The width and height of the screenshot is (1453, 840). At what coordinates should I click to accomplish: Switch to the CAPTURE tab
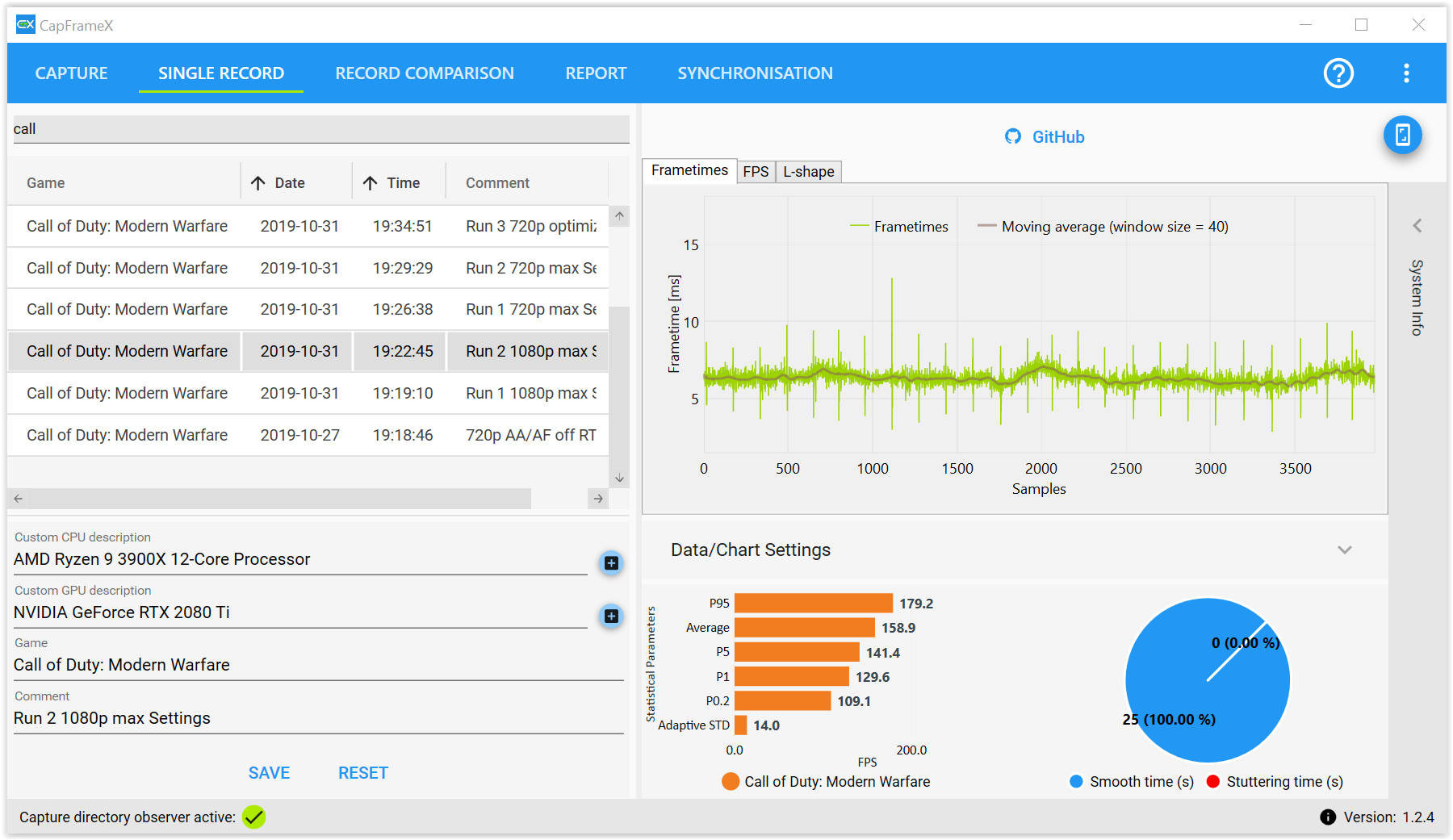pos(71,73)
